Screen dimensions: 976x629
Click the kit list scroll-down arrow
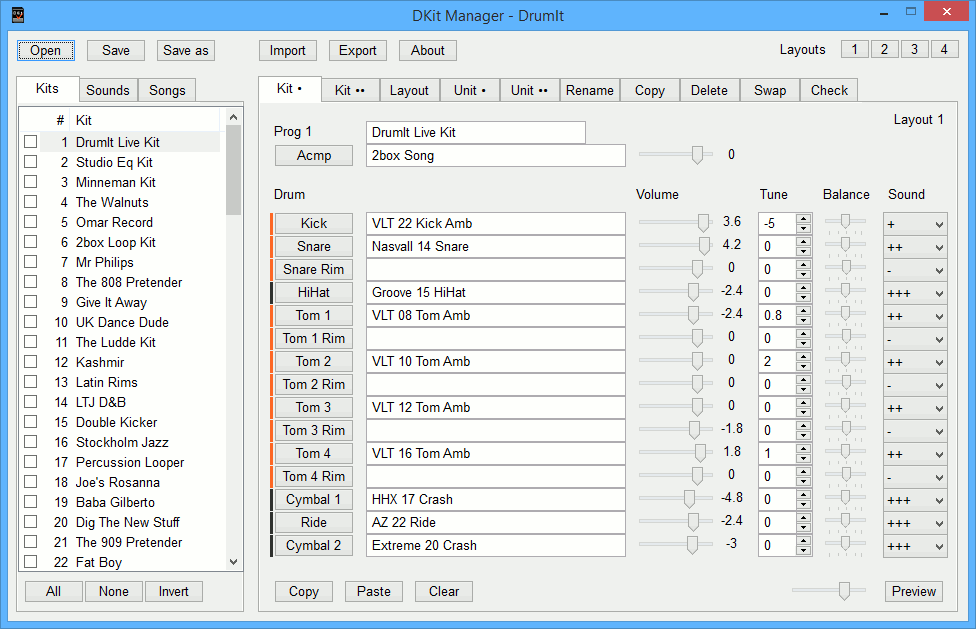(x=233, y=562)
